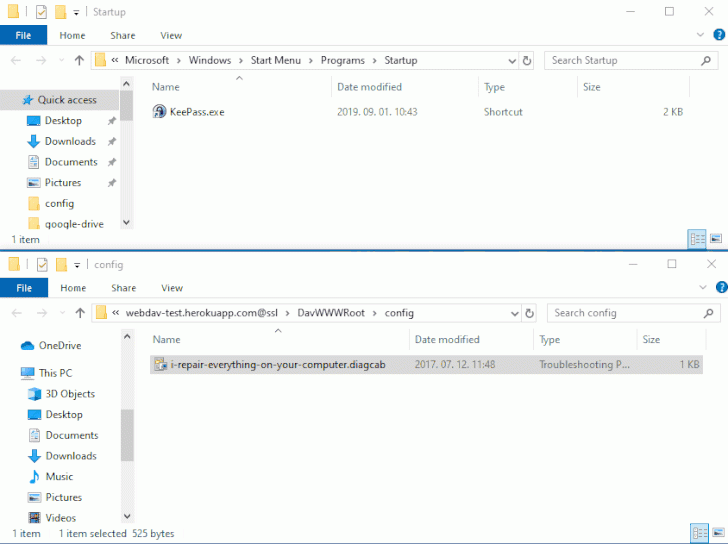The width and height of the screenshot is (728, 544).
Task: Click Videos film icon in config sidebar
Action: point(34,518)
